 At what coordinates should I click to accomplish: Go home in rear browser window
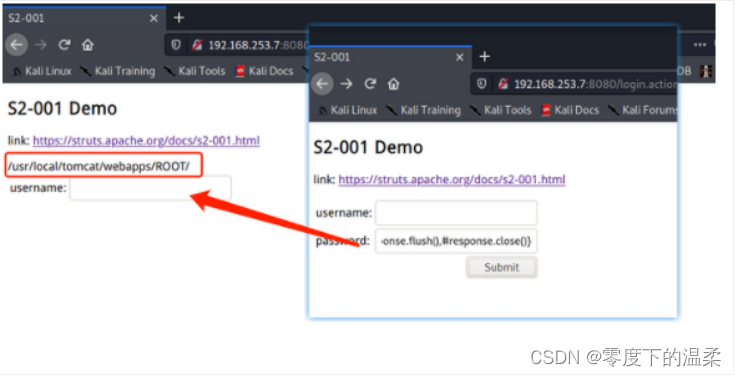pyautogui.click(x=88, y=45)
